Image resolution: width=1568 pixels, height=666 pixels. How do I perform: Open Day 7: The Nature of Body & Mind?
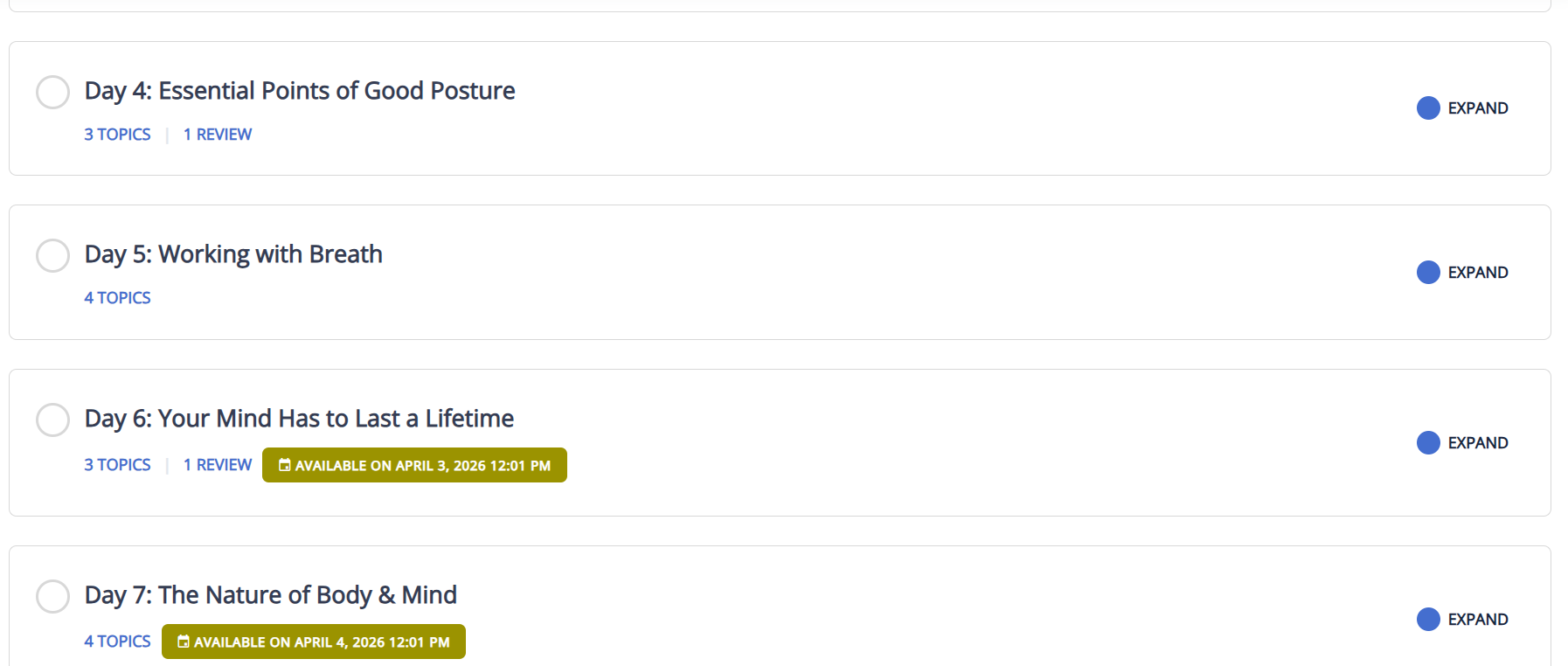pyautogui.click(x=270, y=595)
